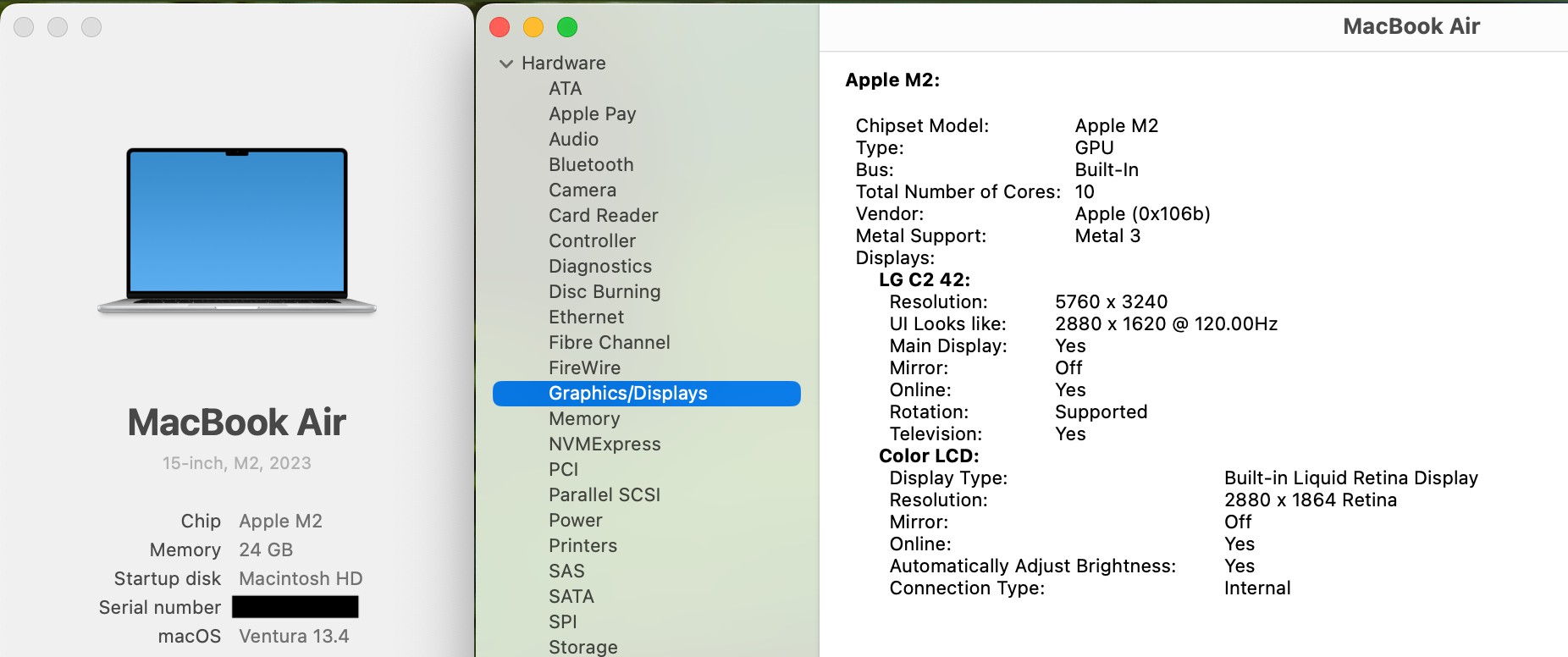The image size is (1568, 657).
Task: View Memory hardware details
Action: click(584, 419)
